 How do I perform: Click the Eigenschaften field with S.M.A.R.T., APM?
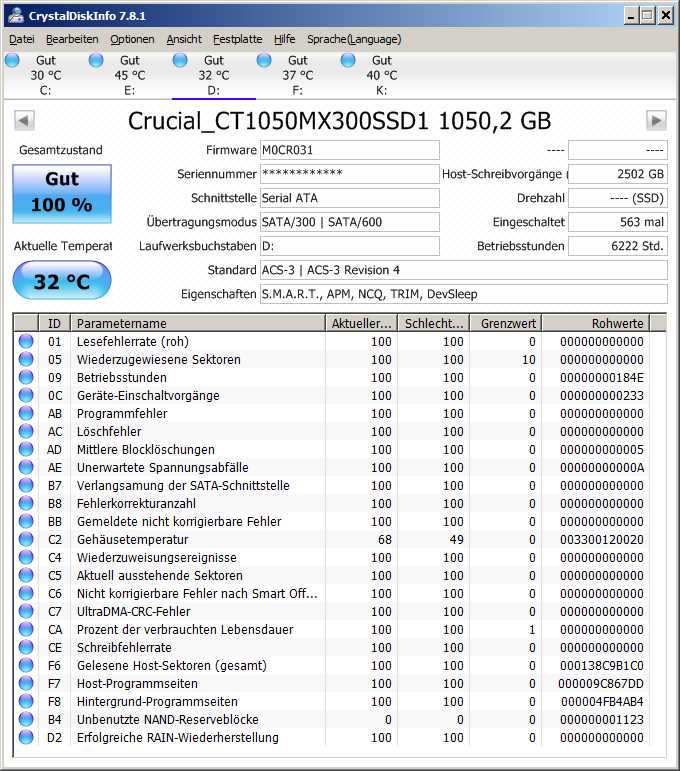tap(464, 294)
